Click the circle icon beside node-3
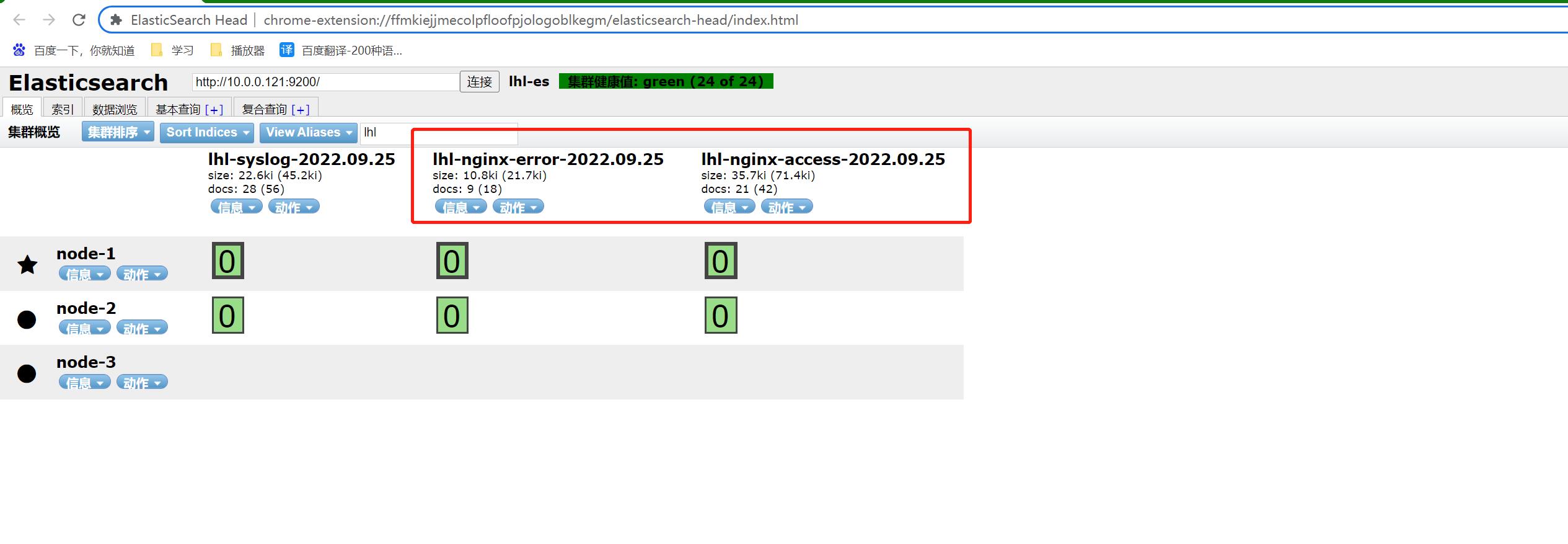1568x544 pixels. [x=27, y=373]
